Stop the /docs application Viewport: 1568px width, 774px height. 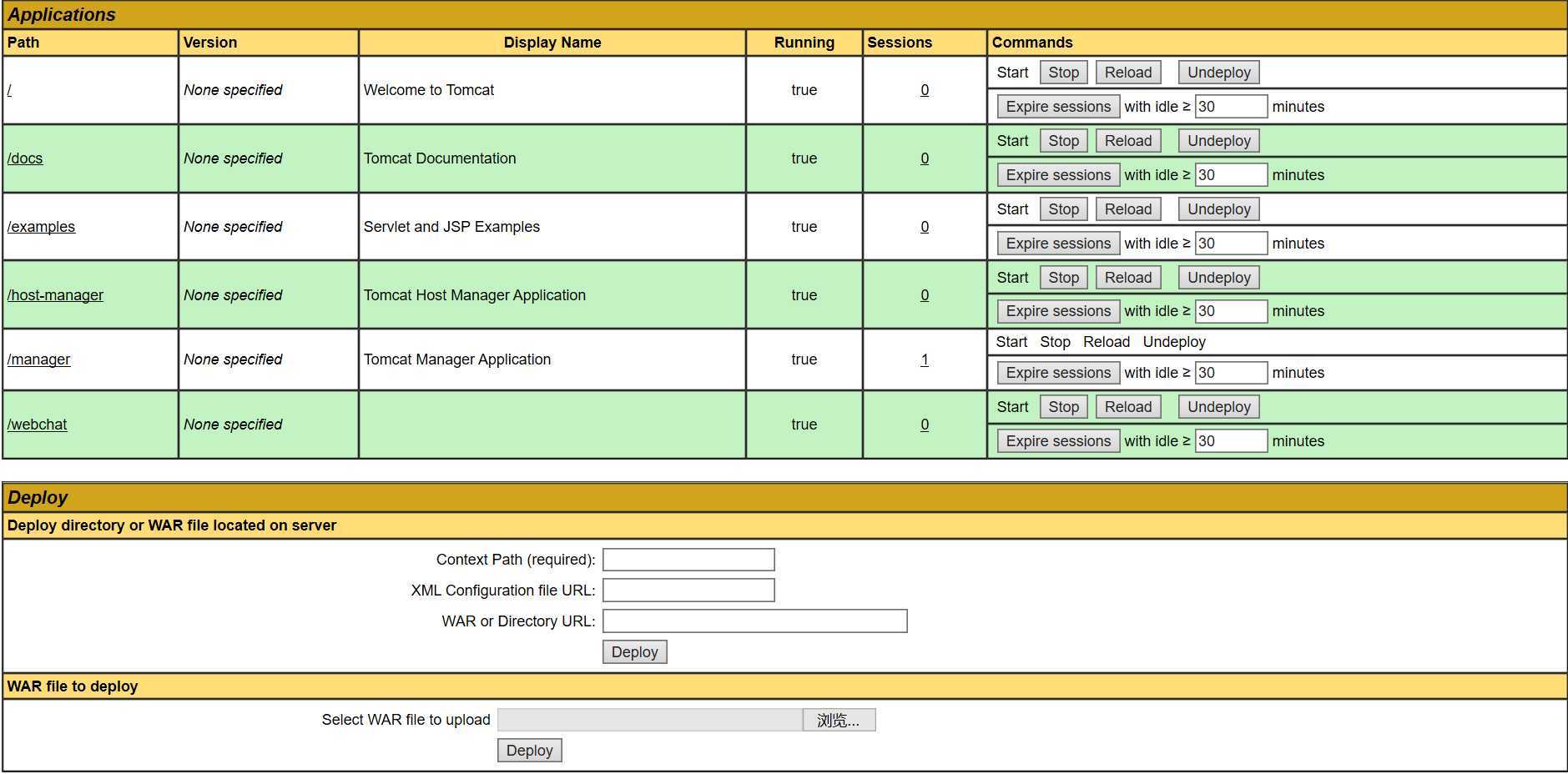(1064, 141)
